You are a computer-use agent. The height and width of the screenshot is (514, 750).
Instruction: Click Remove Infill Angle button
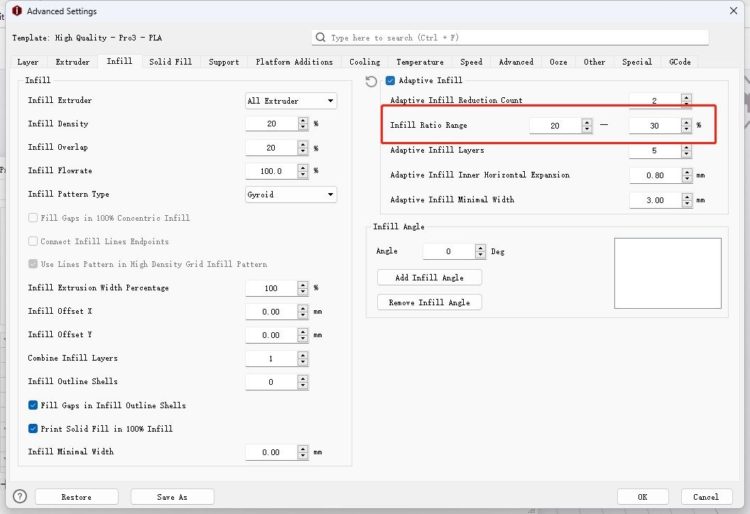tap(429, 302)
